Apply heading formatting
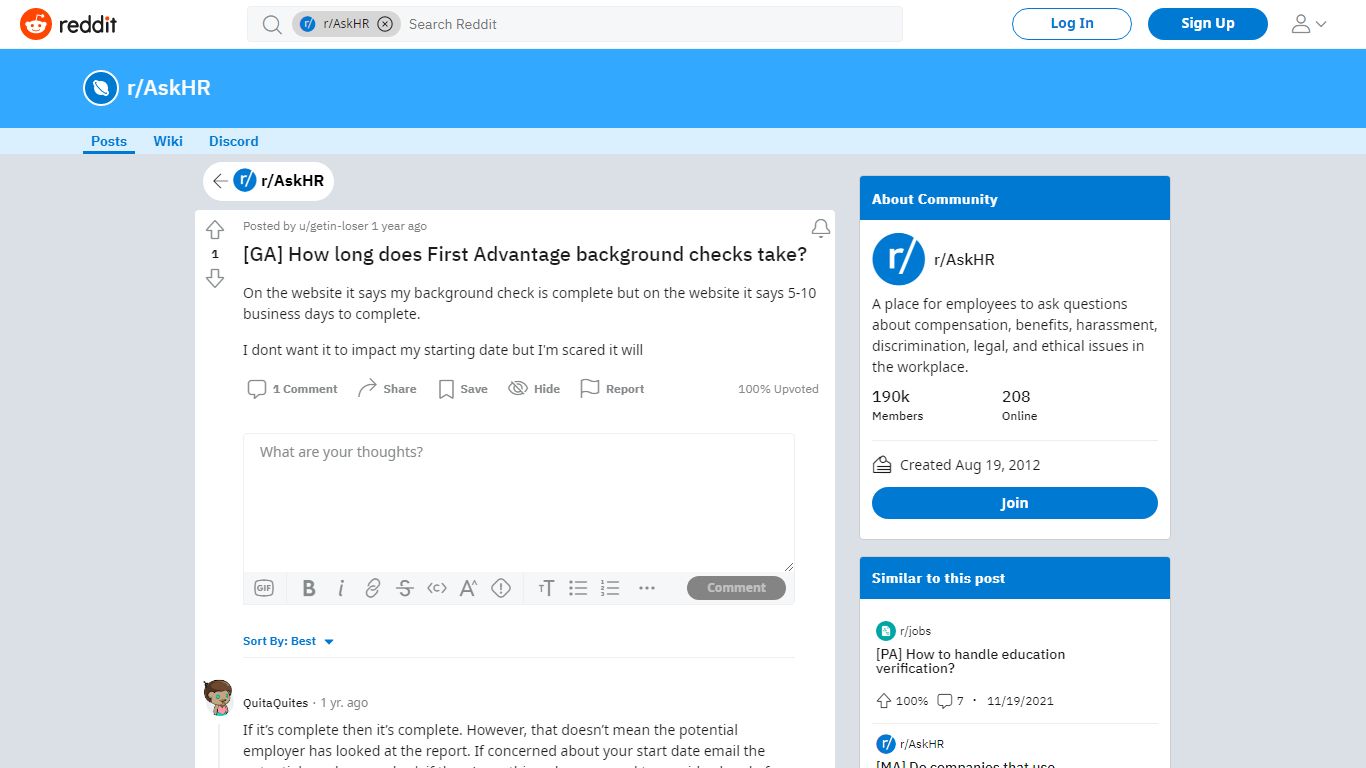 click(x=546, y=588)
